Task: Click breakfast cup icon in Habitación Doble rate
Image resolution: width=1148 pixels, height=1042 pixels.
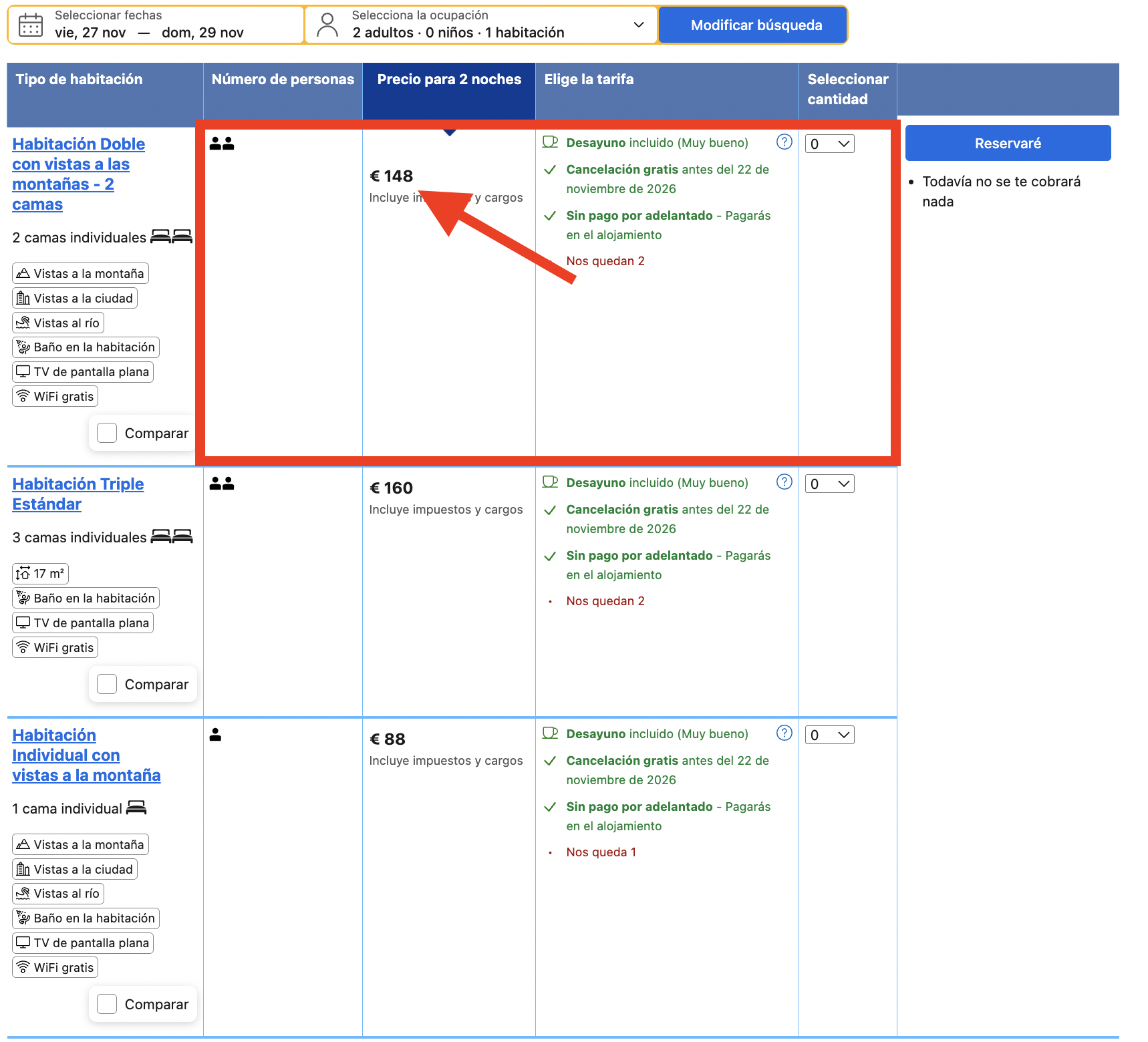Action: tap(550, 142)
